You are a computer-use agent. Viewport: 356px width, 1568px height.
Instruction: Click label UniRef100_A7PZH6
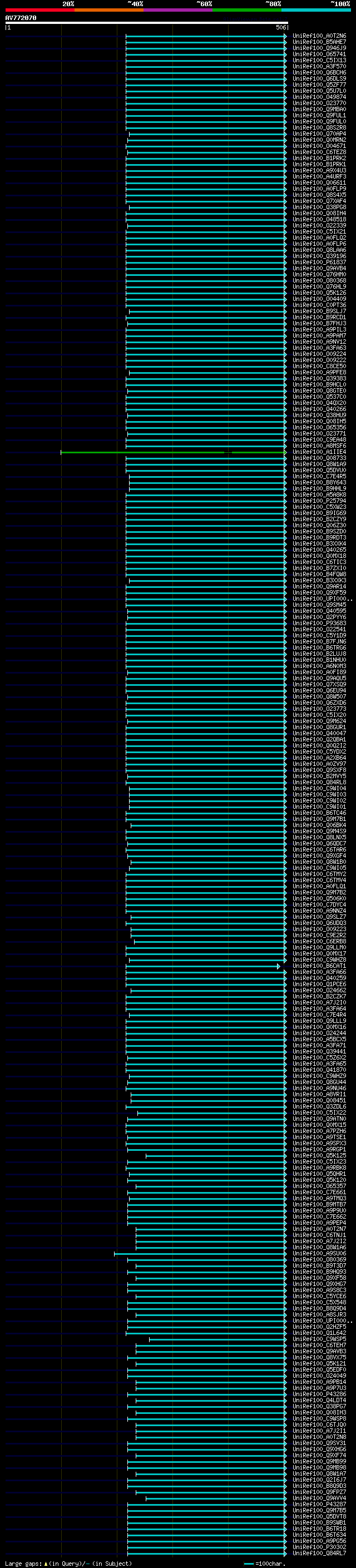tap(319, 1131)
